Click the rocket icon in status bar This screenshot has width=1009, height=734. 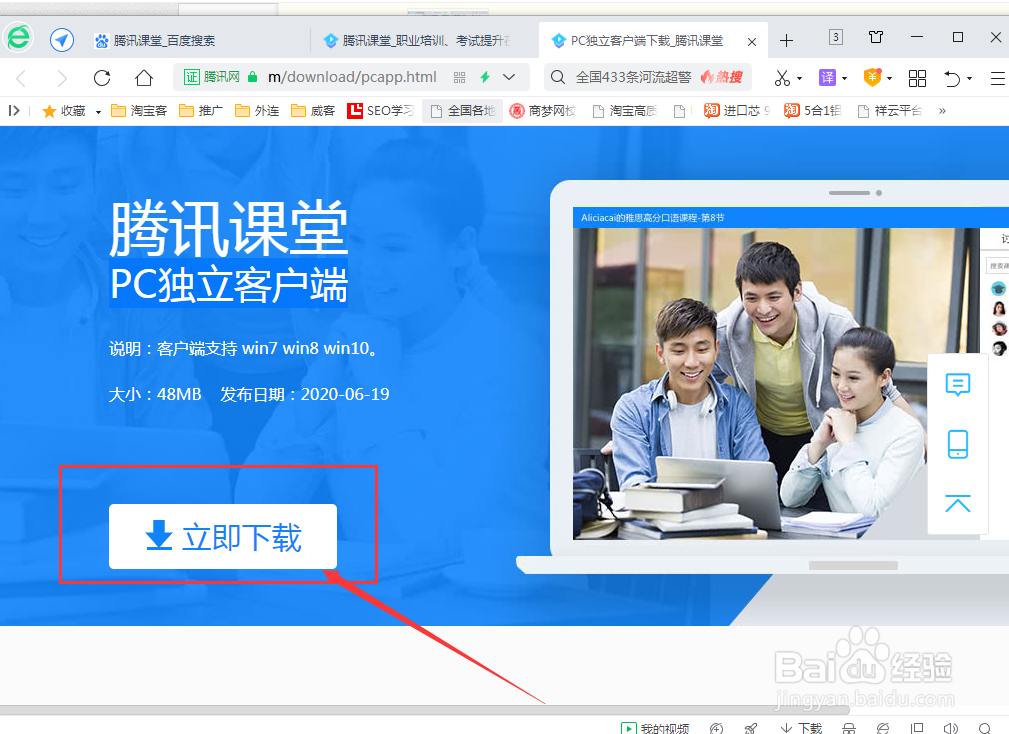[x=750, y=728]
